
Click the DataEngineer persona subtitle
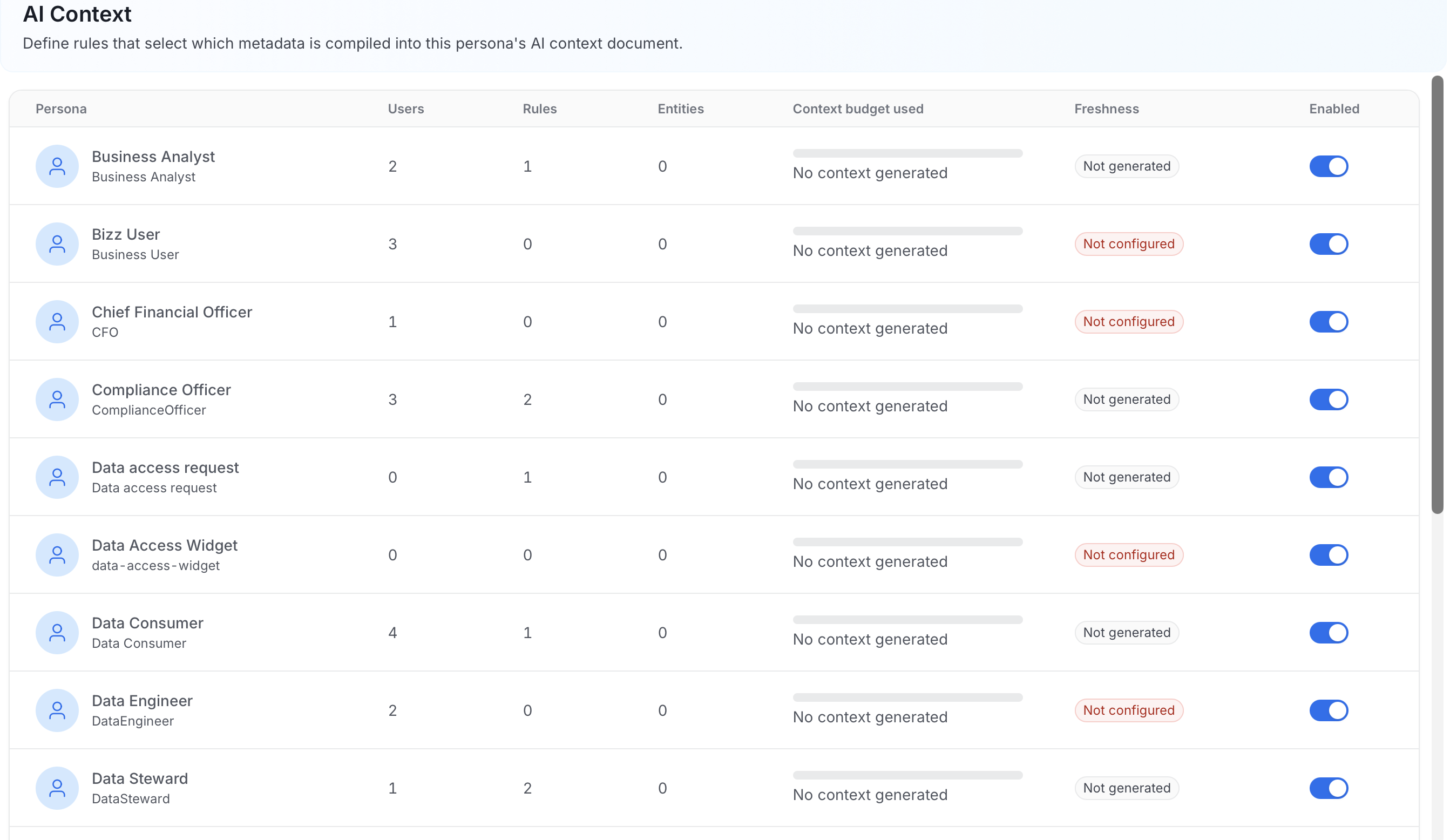coord(133,721)
